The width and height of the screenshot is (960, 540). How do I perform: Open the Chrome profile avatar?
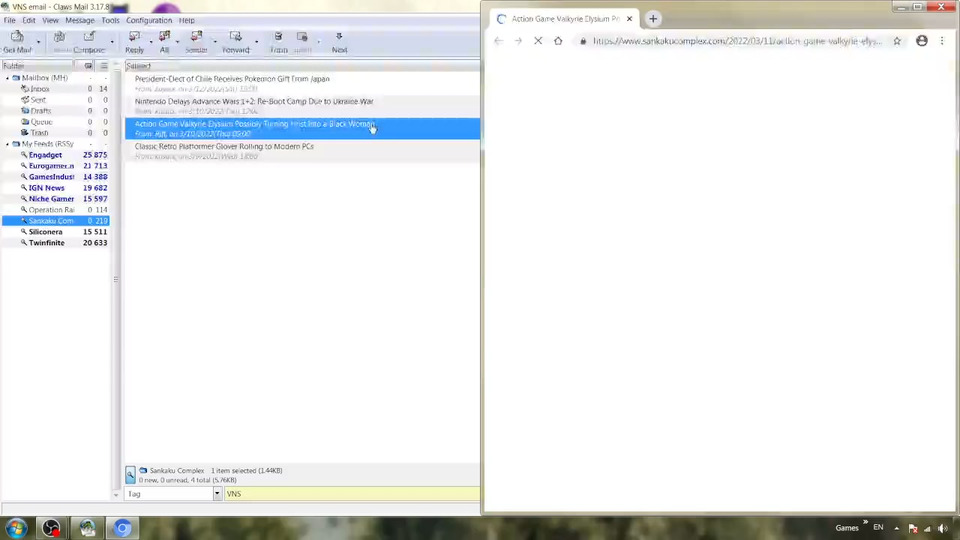pos(921,41)
